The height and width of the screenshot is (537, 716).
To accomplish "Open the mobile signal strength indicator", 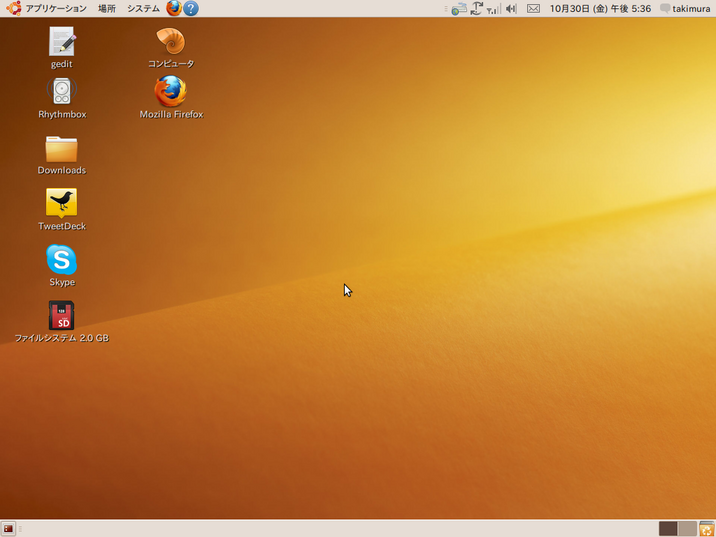I will coord(493,9).
